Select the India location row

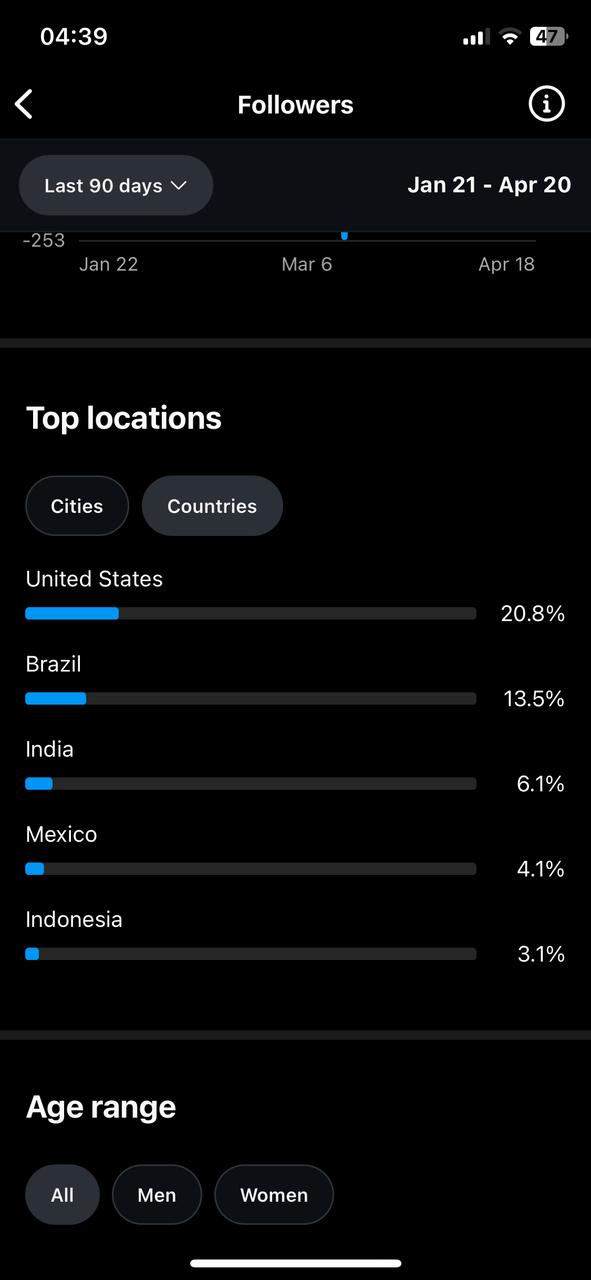click(295, 767)
